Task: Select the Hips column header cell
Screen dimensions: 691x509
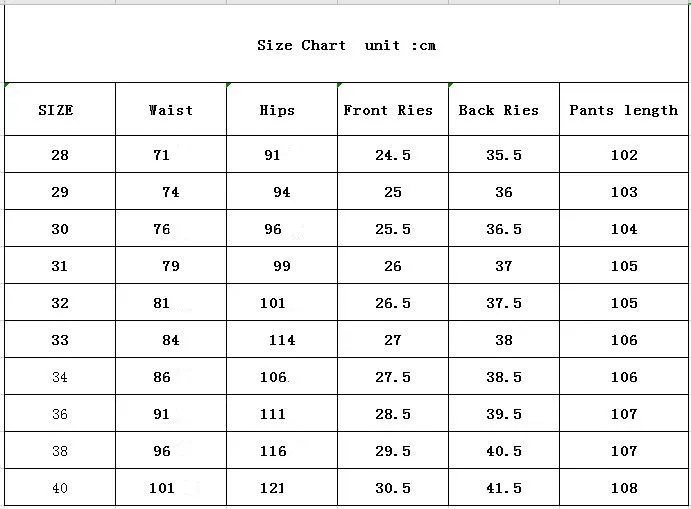Action: point(282,109)
